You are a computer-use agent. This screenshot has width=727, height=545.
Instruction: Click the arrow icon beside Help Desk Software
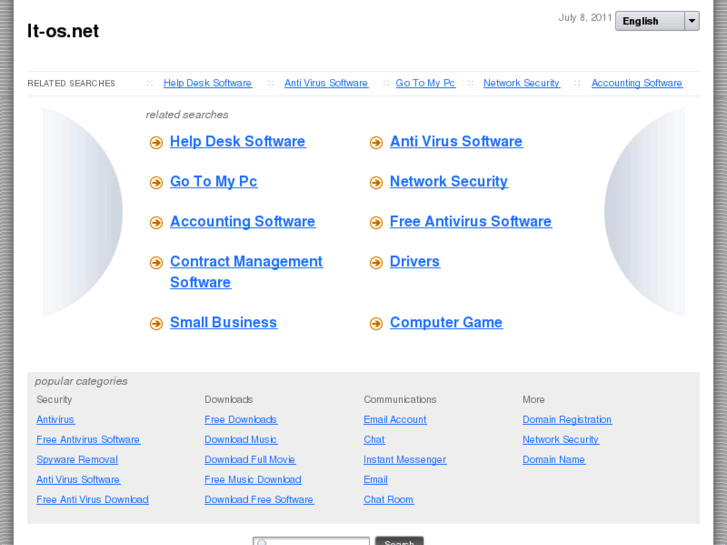pyautogui.click(x=156, y=143)
